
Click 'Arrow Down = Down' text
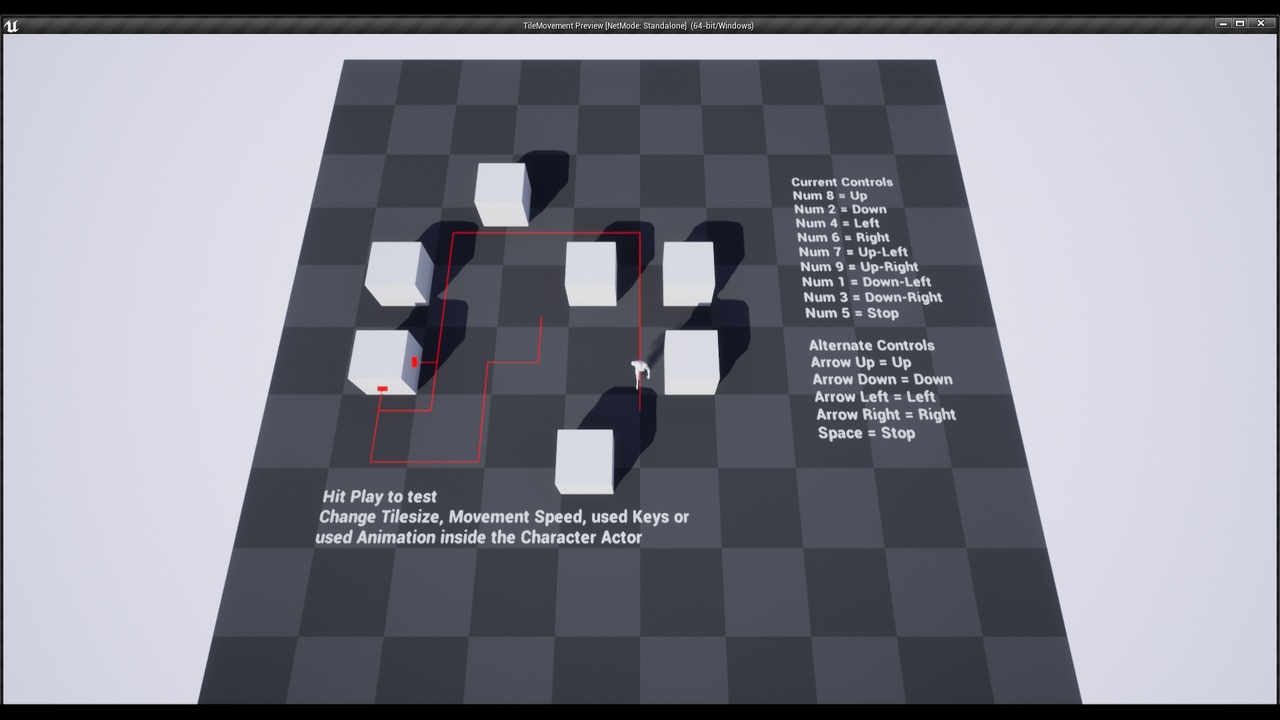[x=882, y=380]
